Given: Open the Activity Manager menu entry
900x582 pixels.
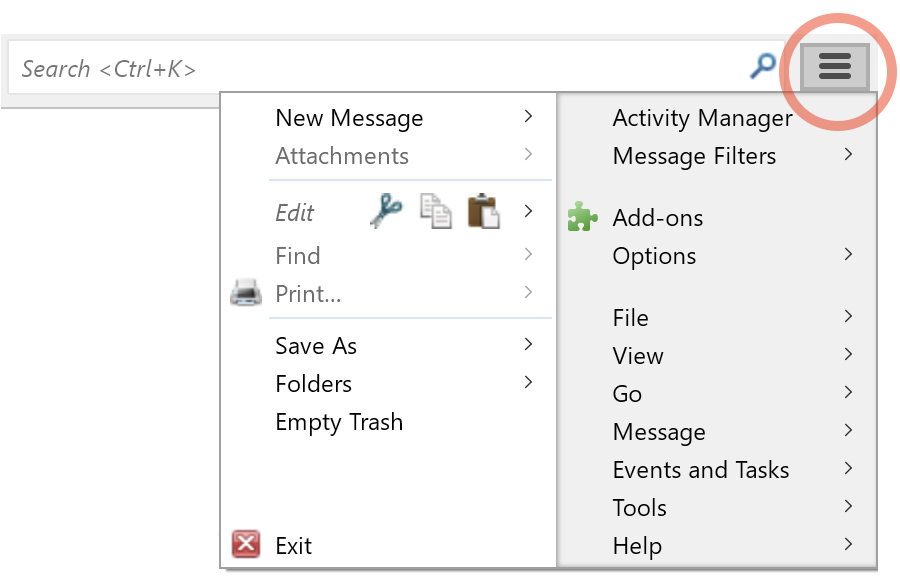Looking at the screenshot, I should [702, 118].
